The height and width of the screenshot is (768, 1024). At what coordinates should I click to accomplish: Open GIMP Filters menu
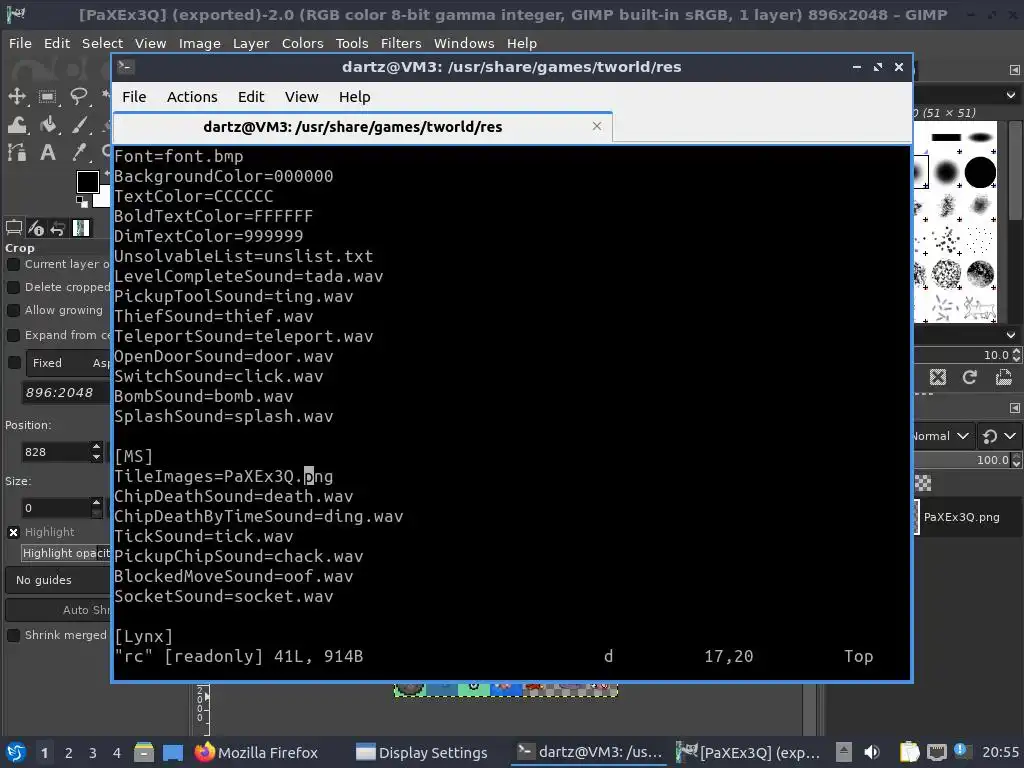[401, 43]
